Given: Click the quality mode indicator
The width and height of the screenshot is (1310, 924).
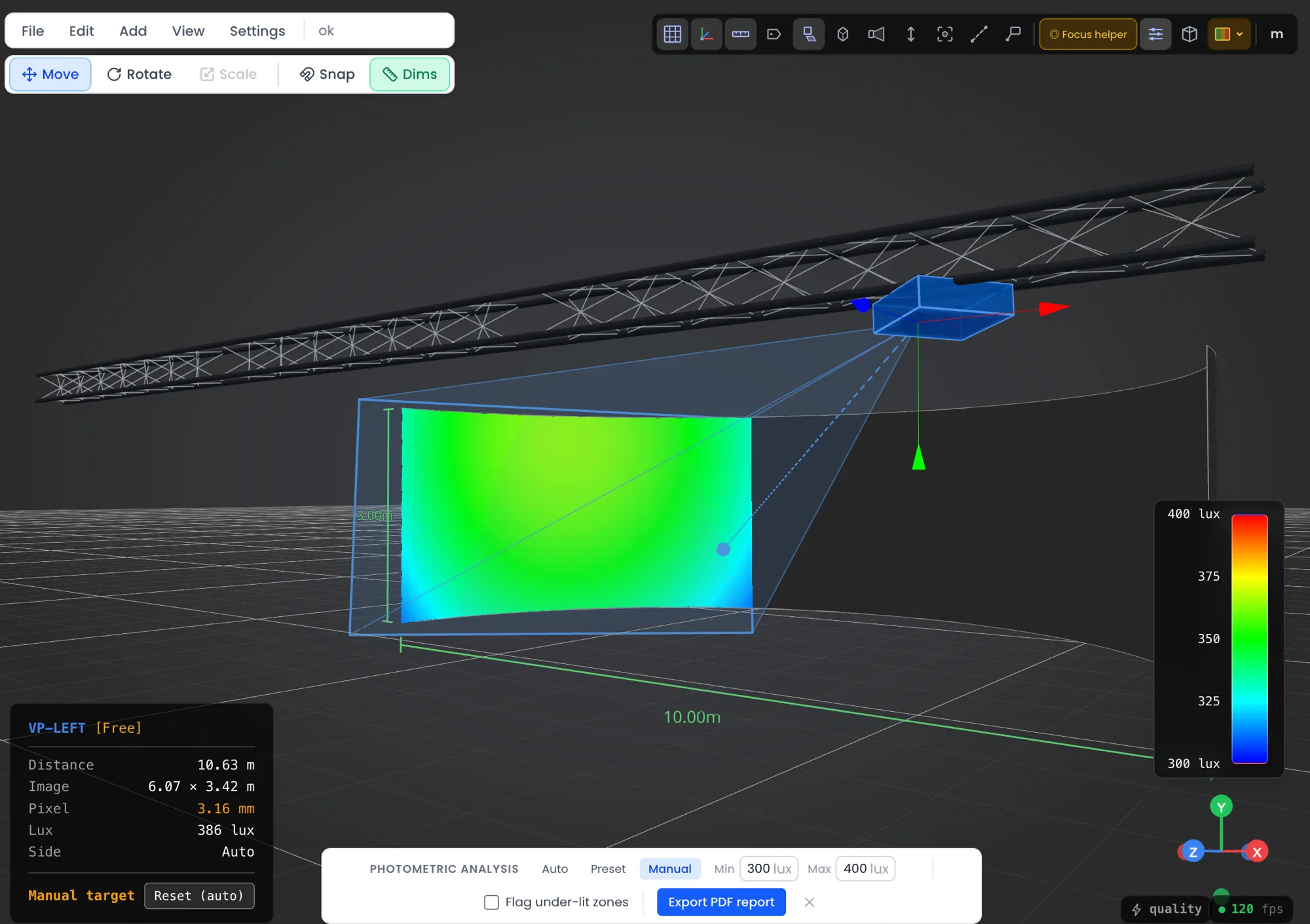Looking at the screenshot, I should point(1167,909).
